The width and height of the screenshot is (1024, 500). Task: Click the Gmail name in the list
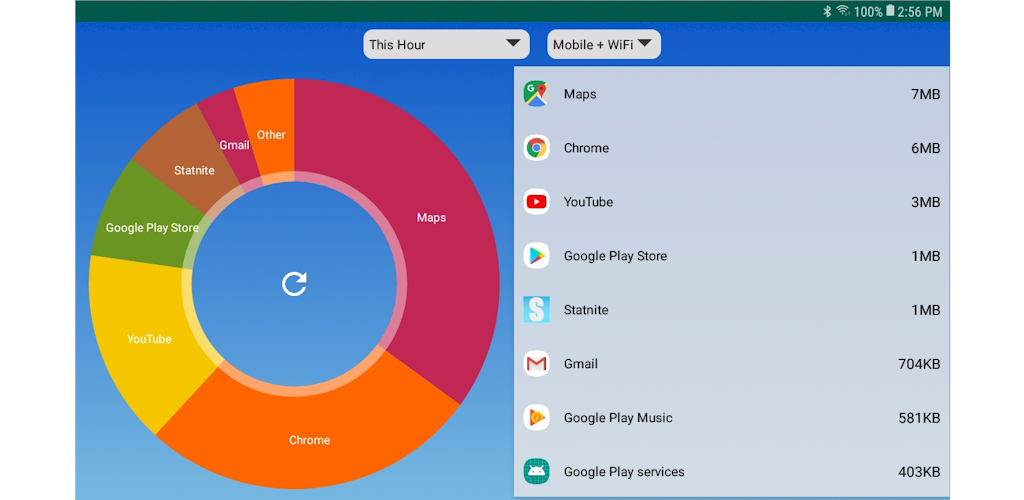click(x=581, y=364)
